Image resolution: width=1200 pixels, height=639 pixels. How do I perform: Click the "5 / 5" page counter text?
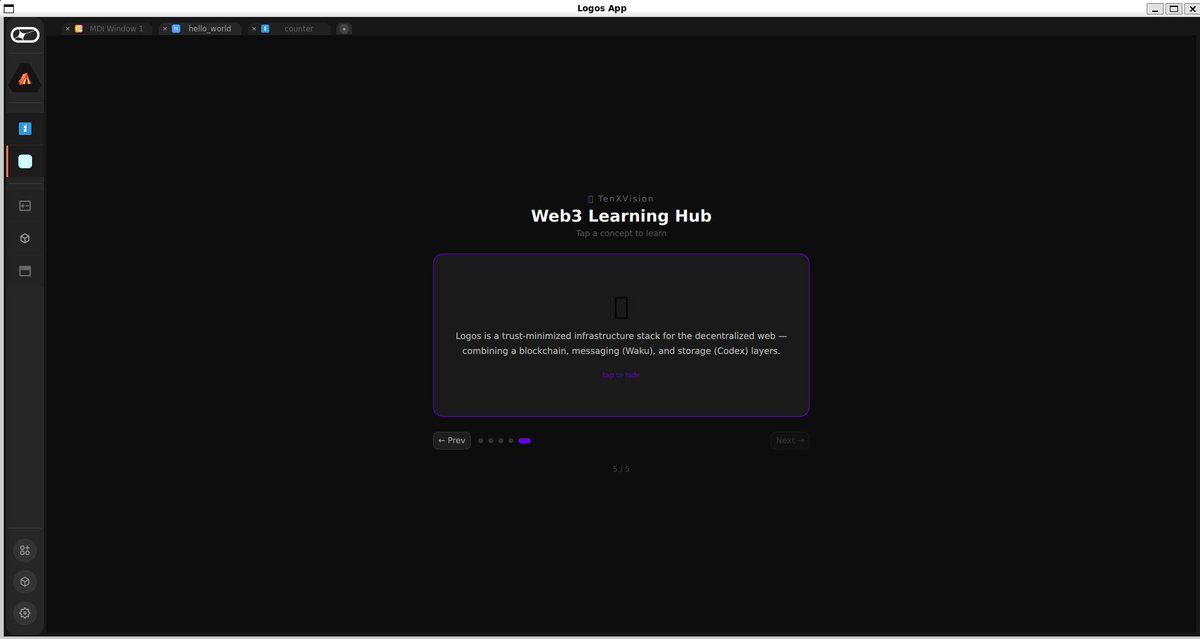coord(621,469)
